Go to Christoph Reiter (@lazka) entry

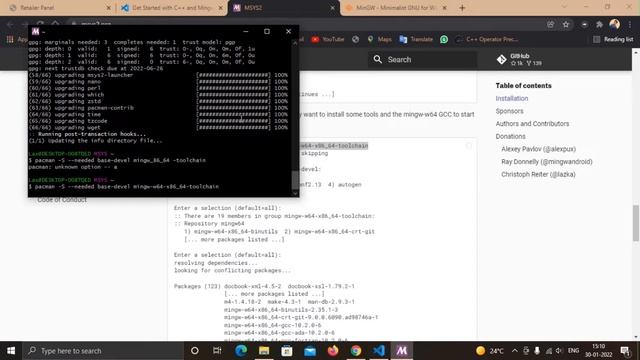click(x=538, y=174)
